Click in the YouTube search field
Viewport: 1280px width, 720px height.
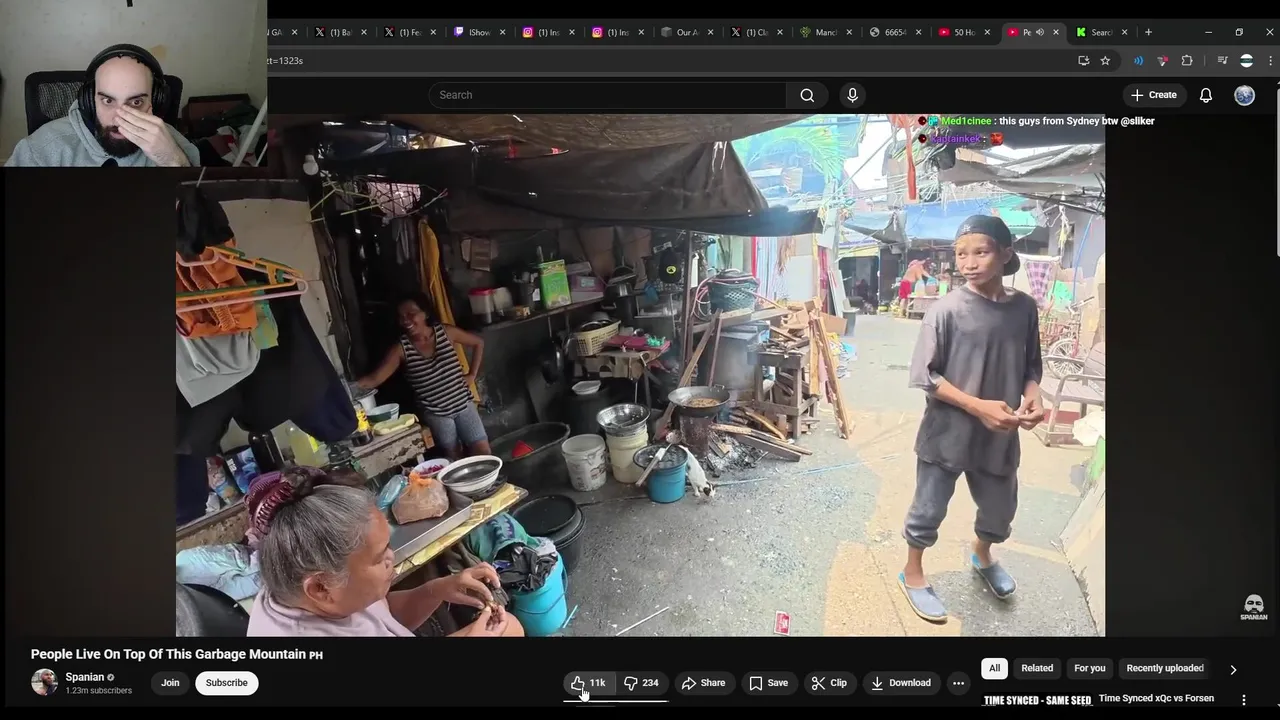tap(608, 95)
